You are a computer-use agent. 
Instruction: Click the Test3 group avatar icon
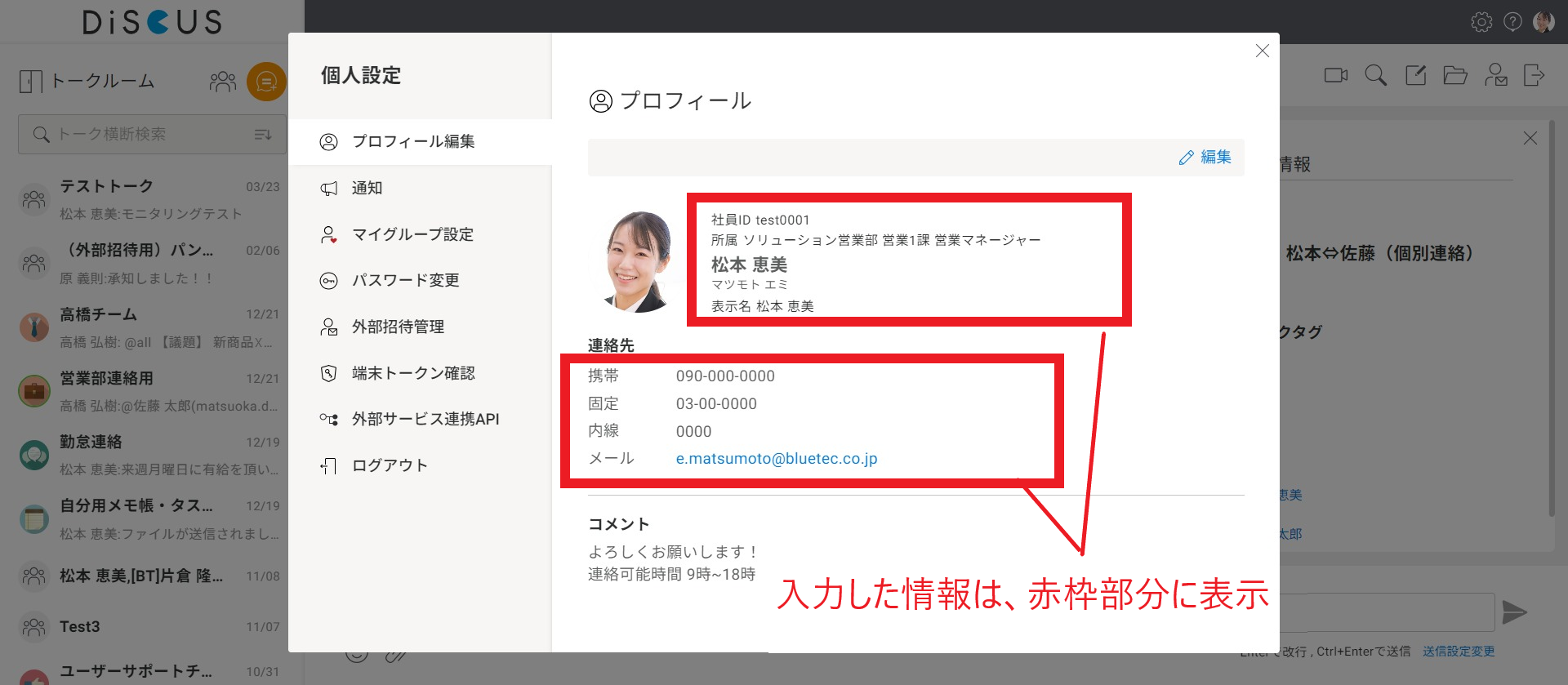click(34, 627)
